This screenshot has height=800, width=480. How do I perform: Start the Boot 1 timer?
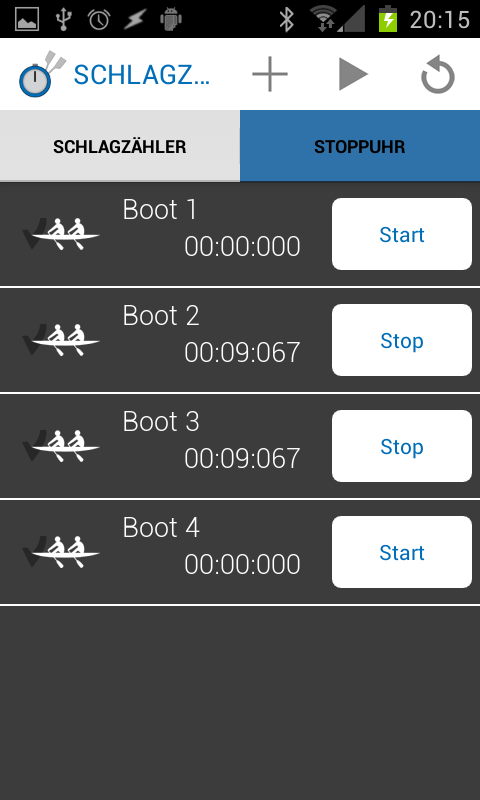[402, 234]
